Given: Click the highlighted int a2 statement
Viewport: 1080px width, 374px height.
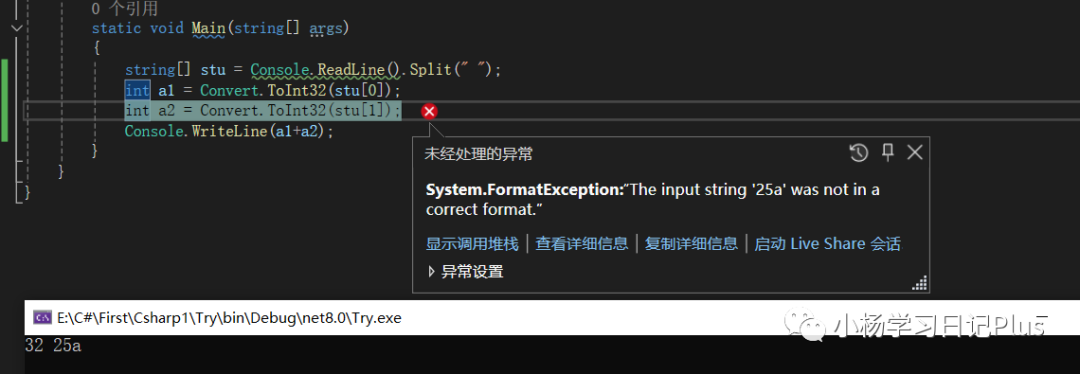Looking at the screenshot, I should 263,110.
